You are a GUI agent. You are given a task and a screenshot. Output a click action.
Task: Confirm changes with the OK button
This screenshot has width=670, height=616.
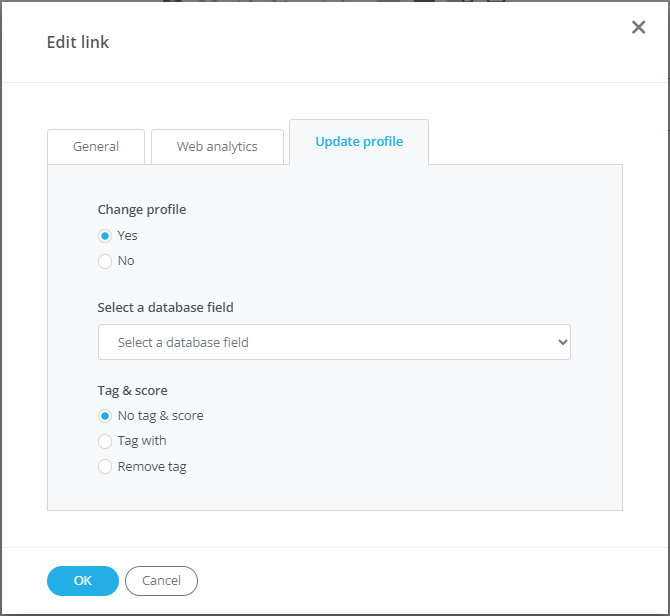pos(83,581)
